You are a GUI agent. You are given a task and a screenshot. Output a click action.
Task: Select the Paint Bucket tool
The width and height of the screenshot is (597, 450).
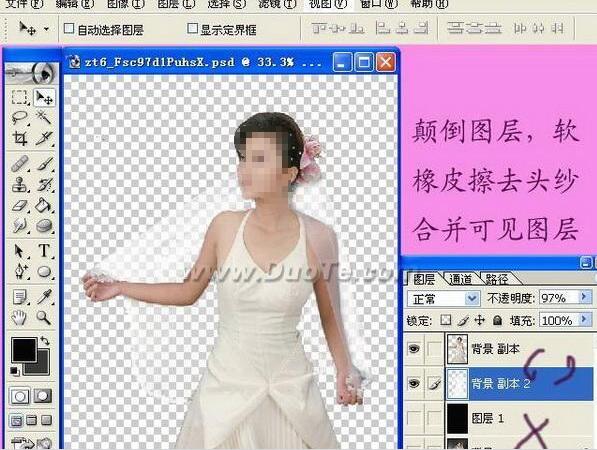44,206
